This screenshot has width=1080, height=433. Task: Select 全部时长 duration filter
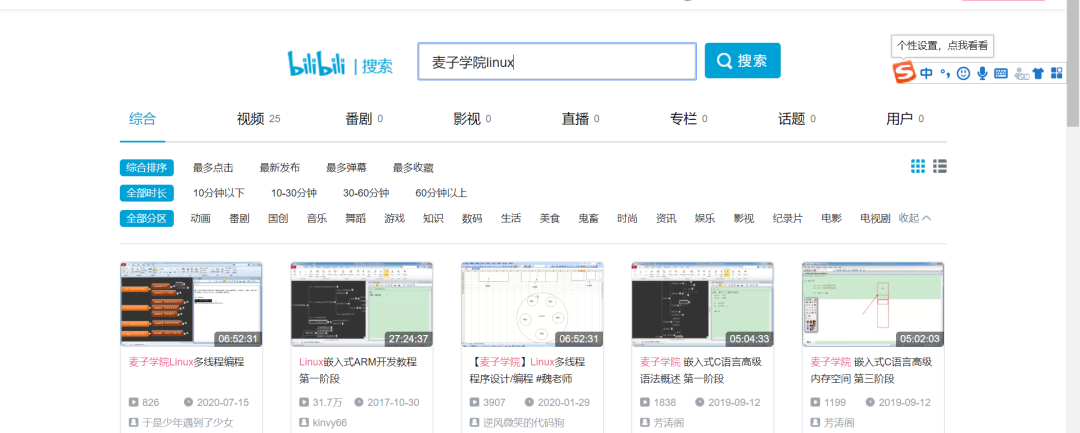(147, 193)
